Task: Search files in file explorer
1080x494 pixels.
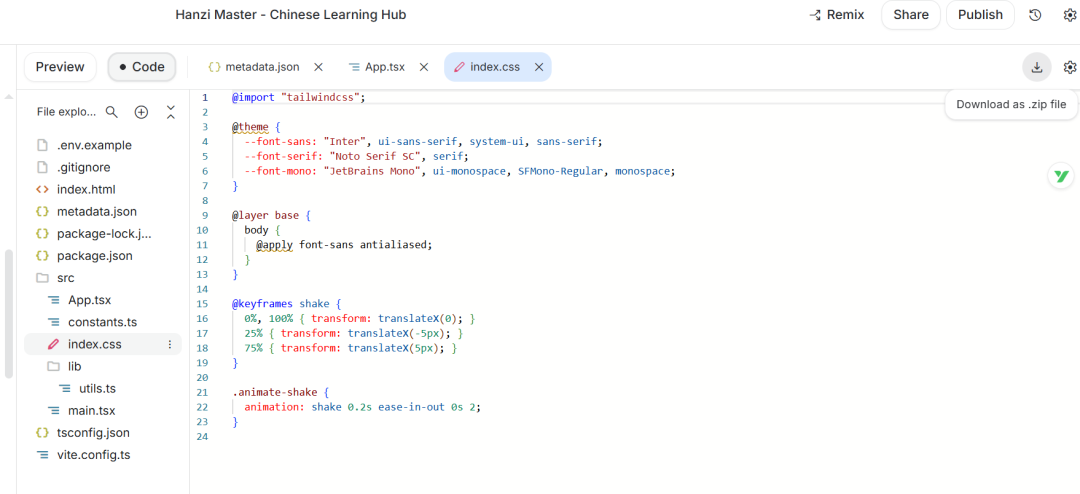Action: click(112, 112)
